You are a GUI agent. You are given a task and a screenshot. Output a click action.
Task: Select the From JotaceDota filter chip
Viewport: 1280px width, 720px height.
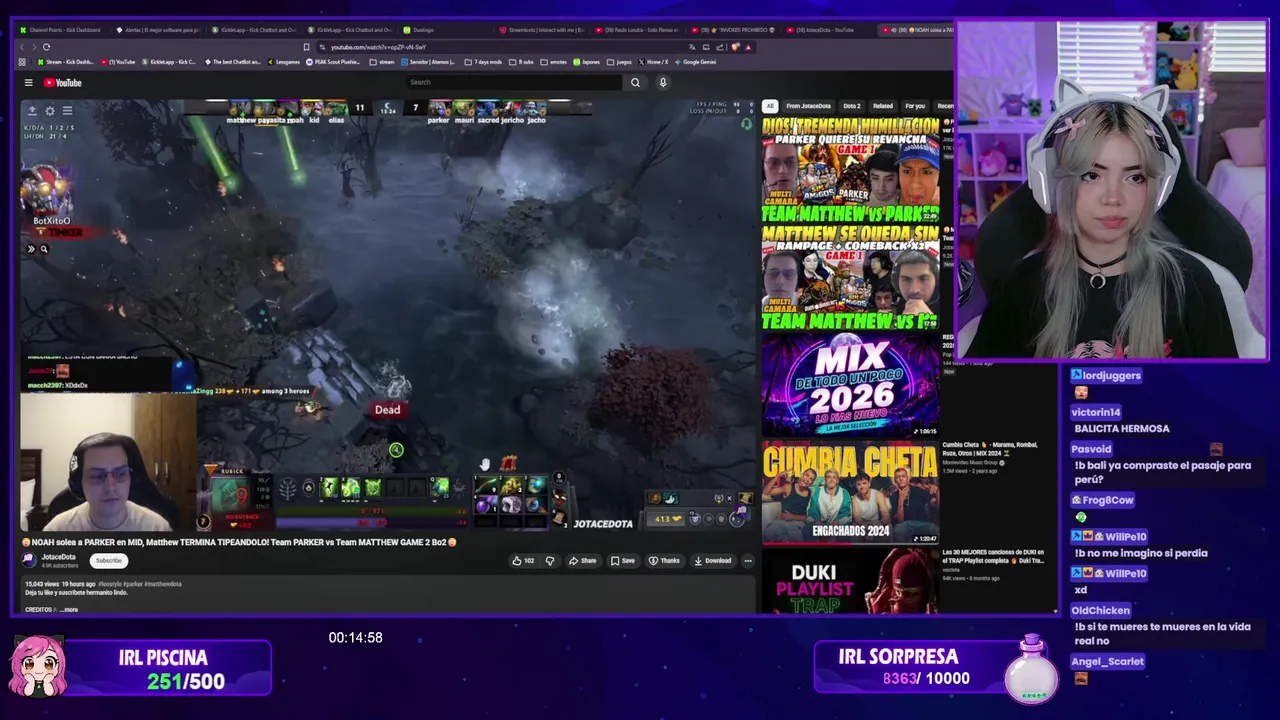[x=808, y=106]
